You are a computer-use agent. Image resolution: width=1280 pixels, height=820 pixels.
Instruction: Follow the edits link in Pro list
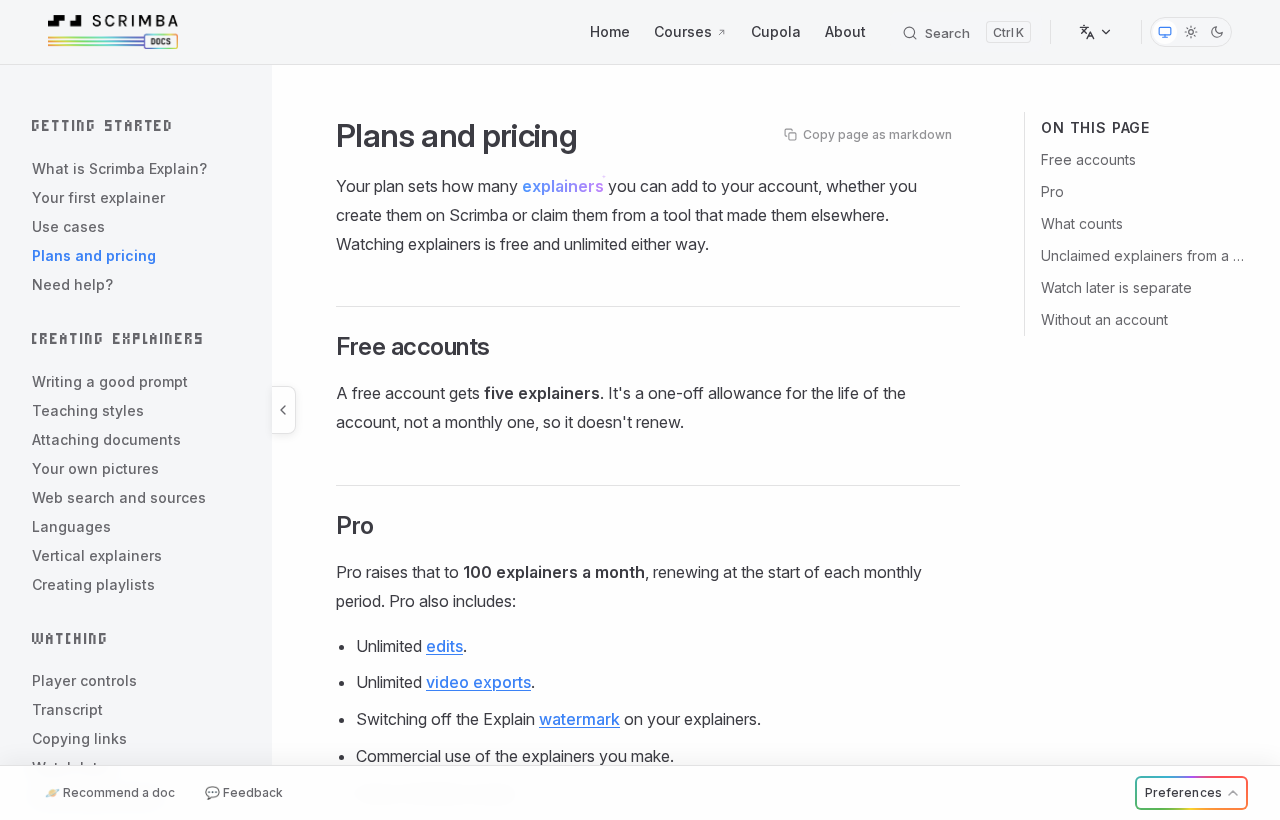(x=444, y=646)
